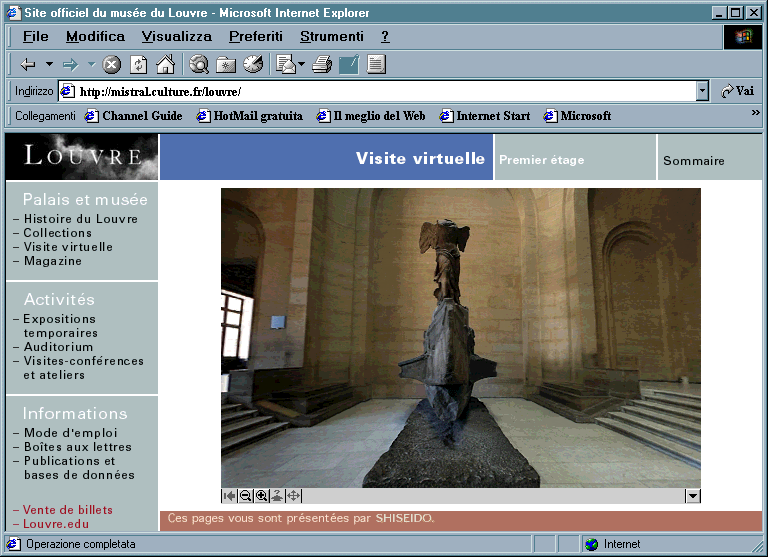Open the Back history dropdown arrow
This screenshot has height=557, width=768.
click(x=49, y=64)
